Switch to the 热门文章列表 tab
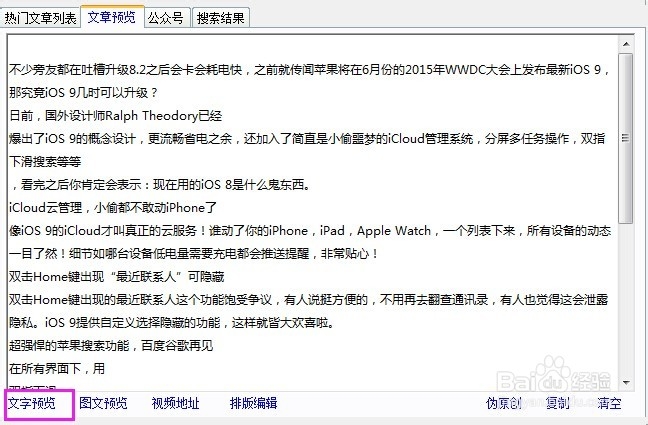 [40, 18]
